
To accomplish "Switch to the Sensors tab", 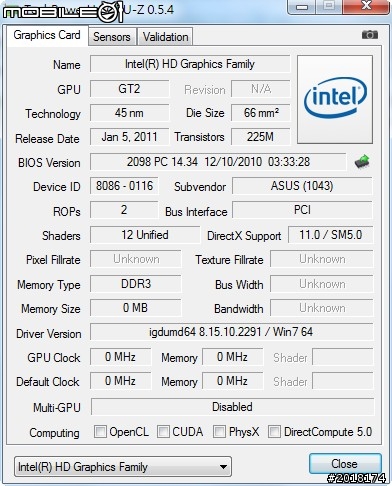I will [x=112, y=37].
